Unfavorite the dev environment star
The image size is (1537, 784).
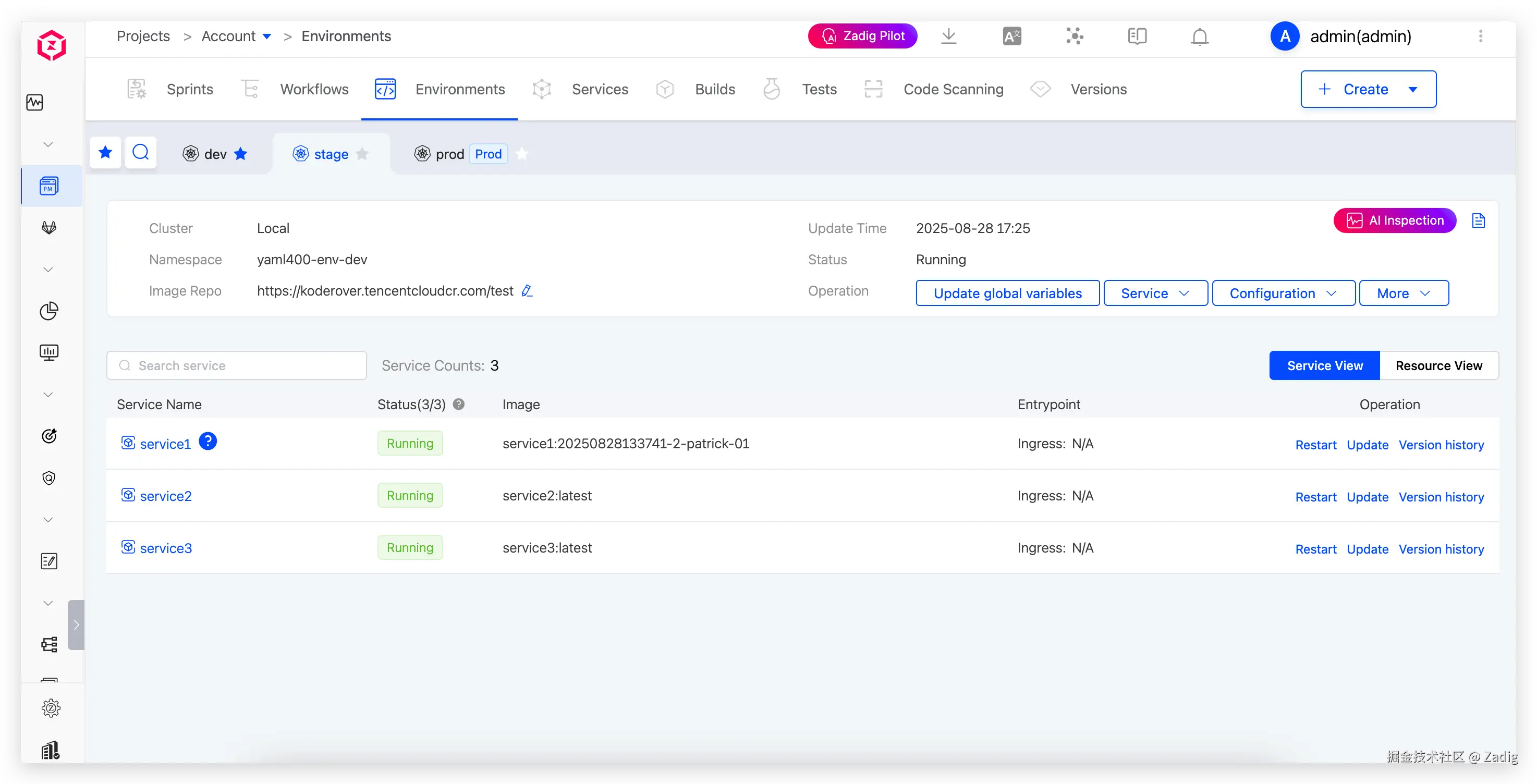pyautogui.click(x=241, y=154)
